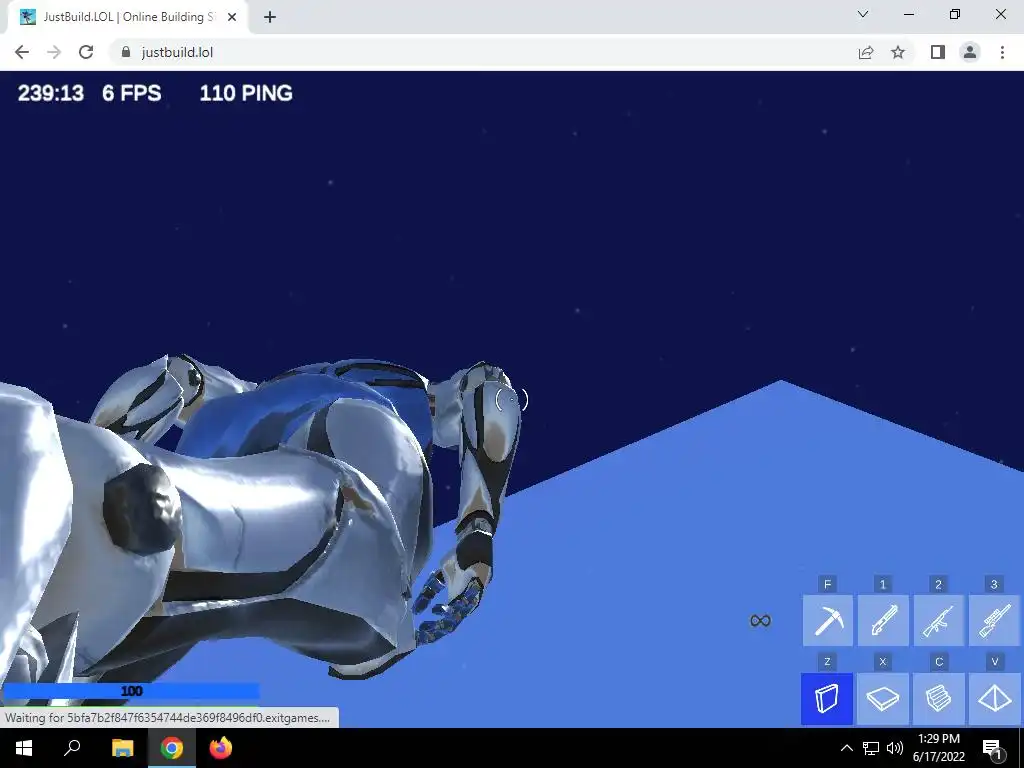Click the F key label above pickaxe
This screenshot has height=768, width=1024.
827,584
